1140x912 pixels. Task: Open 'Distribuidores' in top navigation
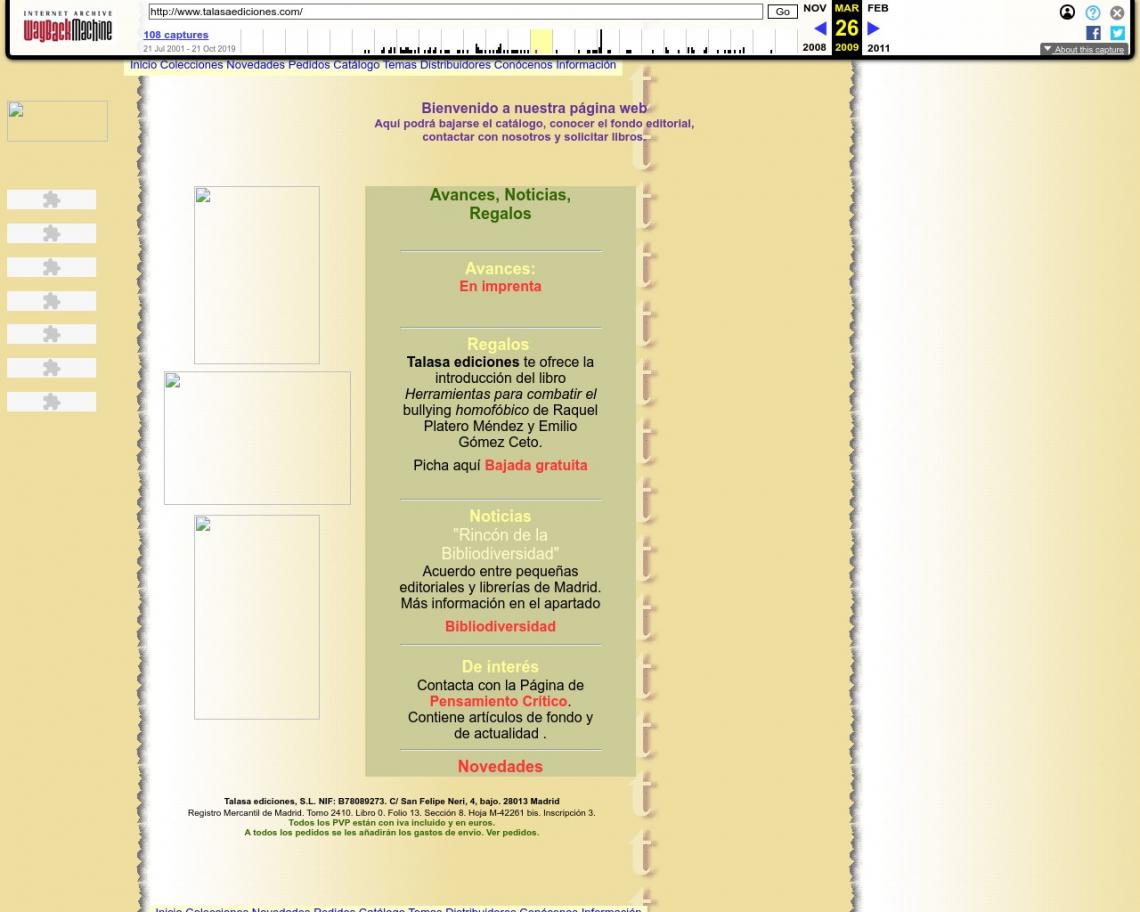click(455, 65)
